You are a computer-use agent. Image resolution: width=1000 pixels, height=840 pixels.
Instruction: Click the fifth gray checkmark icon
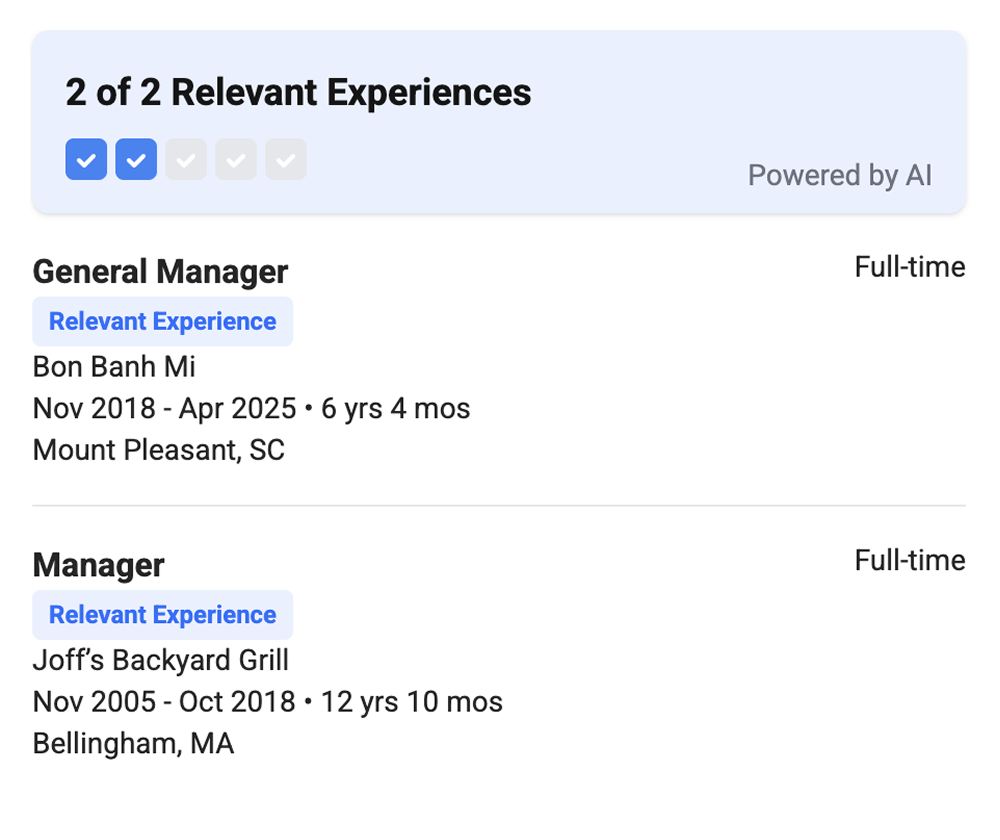pos(286,159)
